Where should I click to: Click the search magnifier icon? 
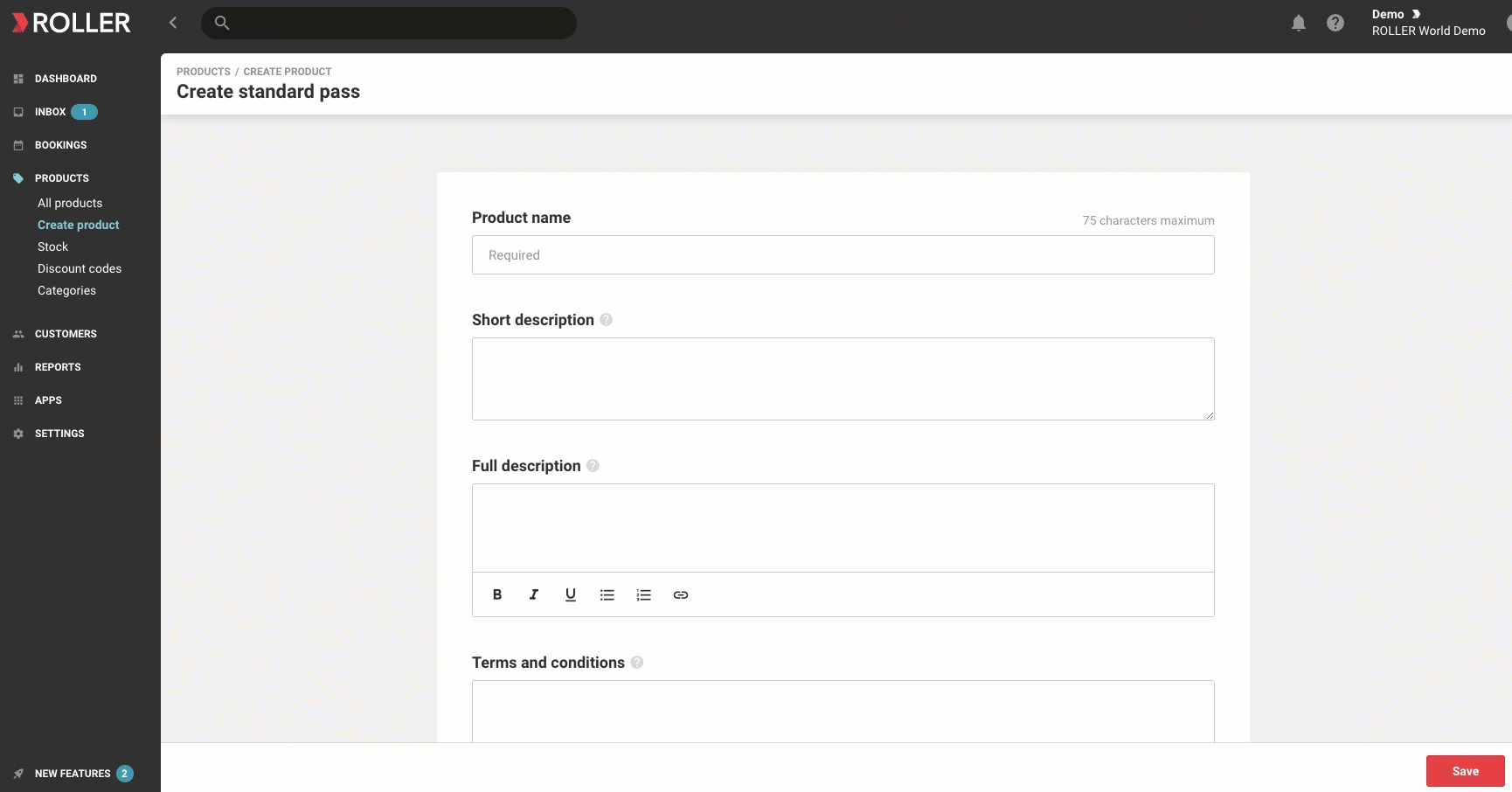pos(222,23)
